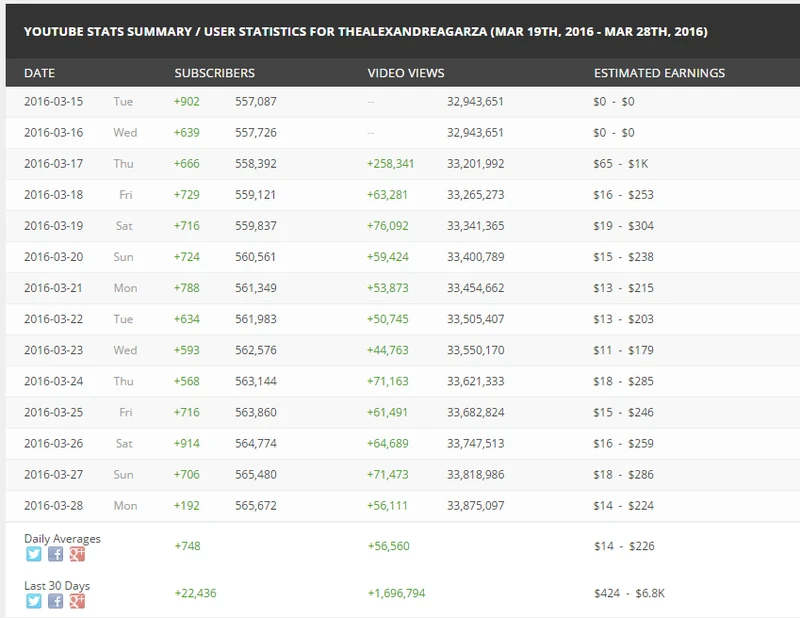Screen dimensions: 800x618
Task: Select date 2016-03-17
Action: [x=54, y=164]
